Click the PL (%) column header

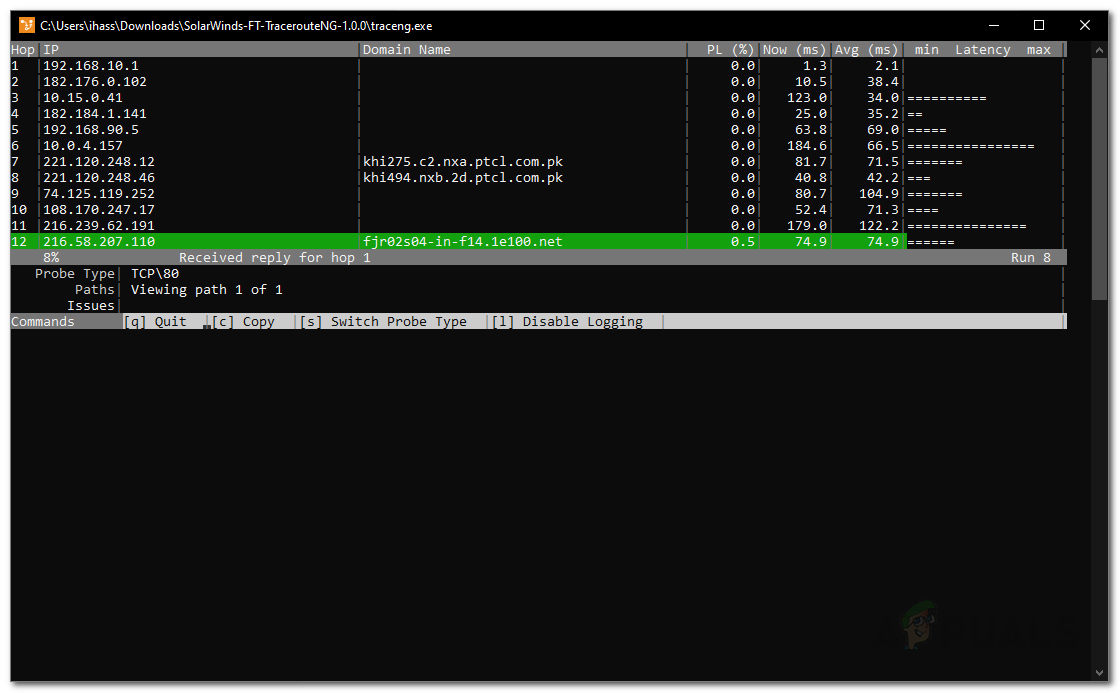[731, 50]
